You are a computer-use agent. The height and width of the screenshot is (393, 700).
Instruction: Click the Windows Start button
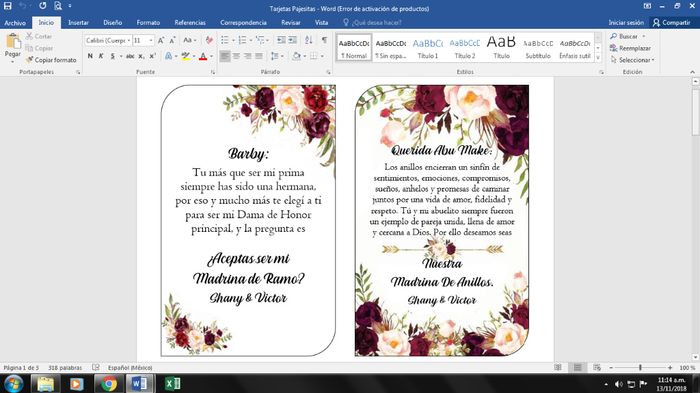[x=13, y=384]
